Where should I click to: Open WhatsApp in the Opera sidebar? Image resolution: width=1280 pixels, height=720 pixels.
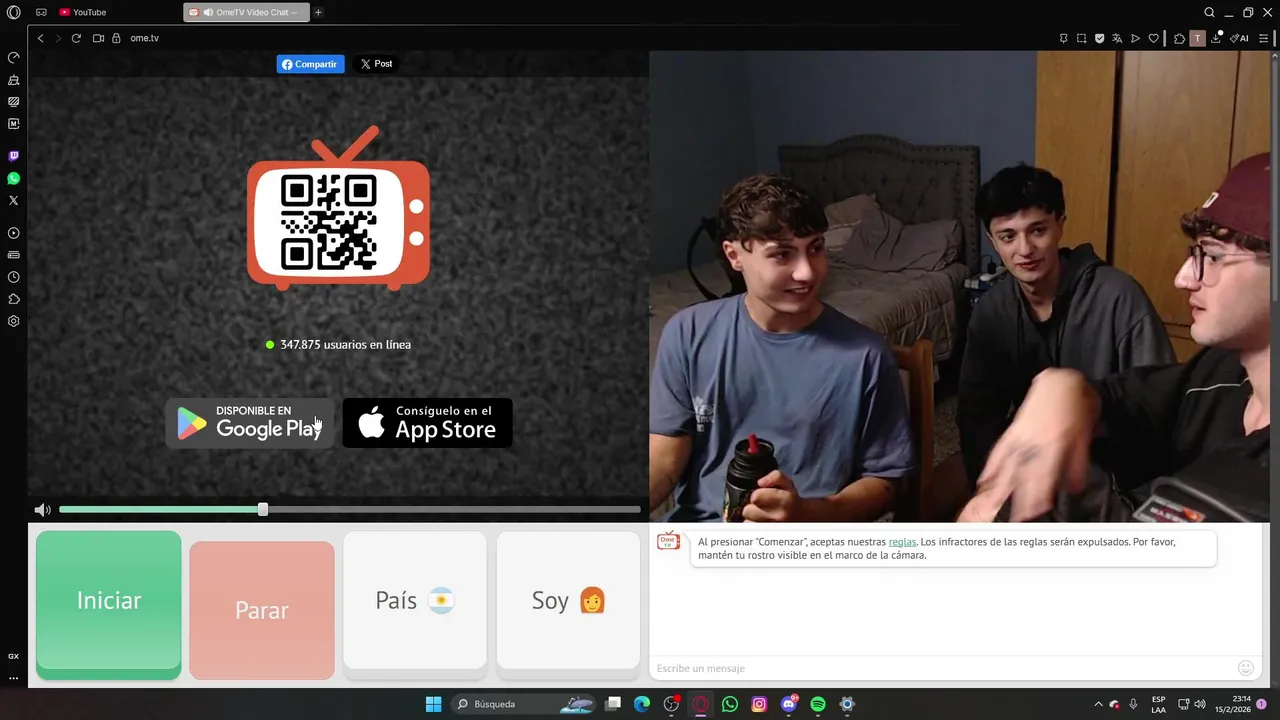(14, 178)
